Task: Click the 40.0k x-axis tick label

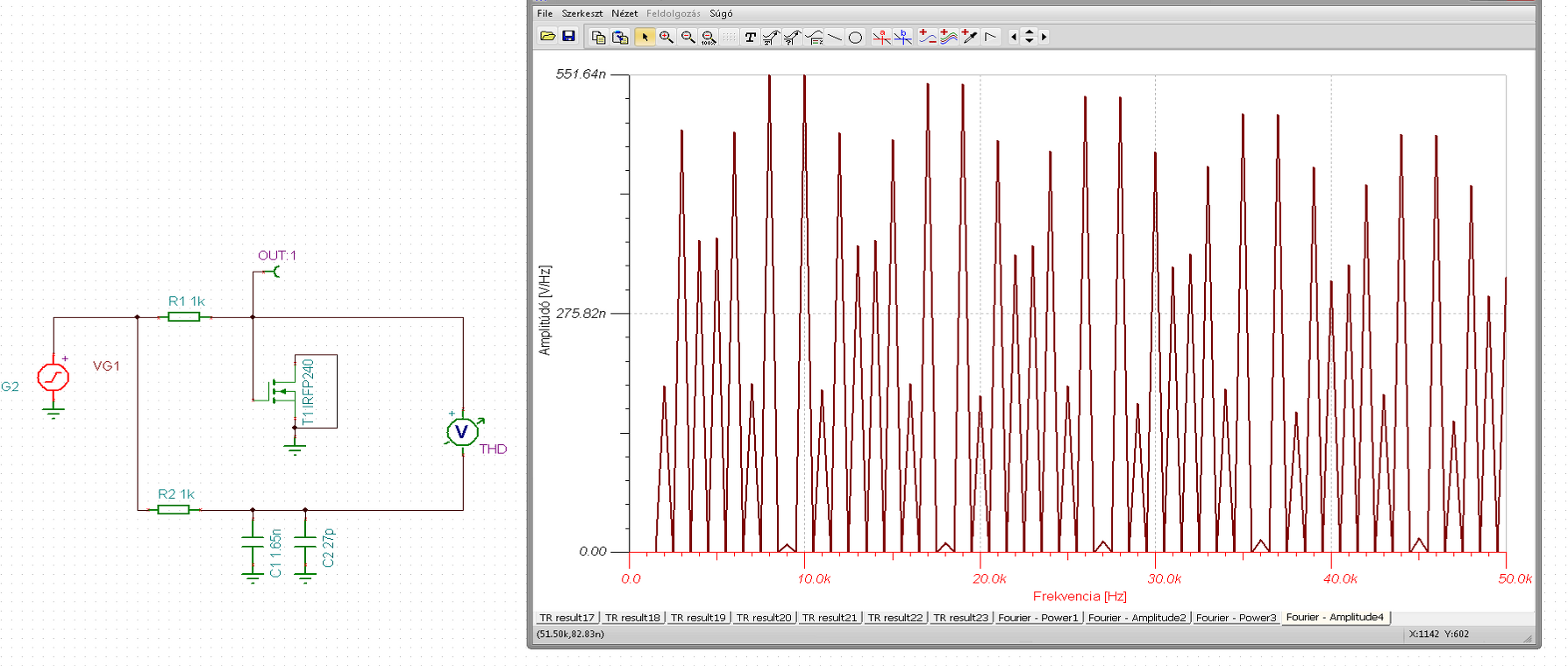Action: (x=1340, y=579)
